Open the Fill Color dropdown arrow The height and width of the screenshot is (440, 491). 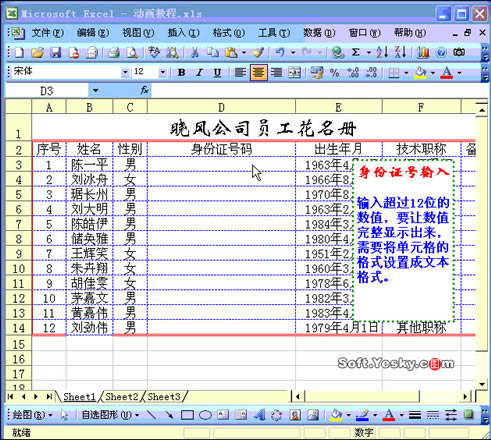click(x=433, y=72)
